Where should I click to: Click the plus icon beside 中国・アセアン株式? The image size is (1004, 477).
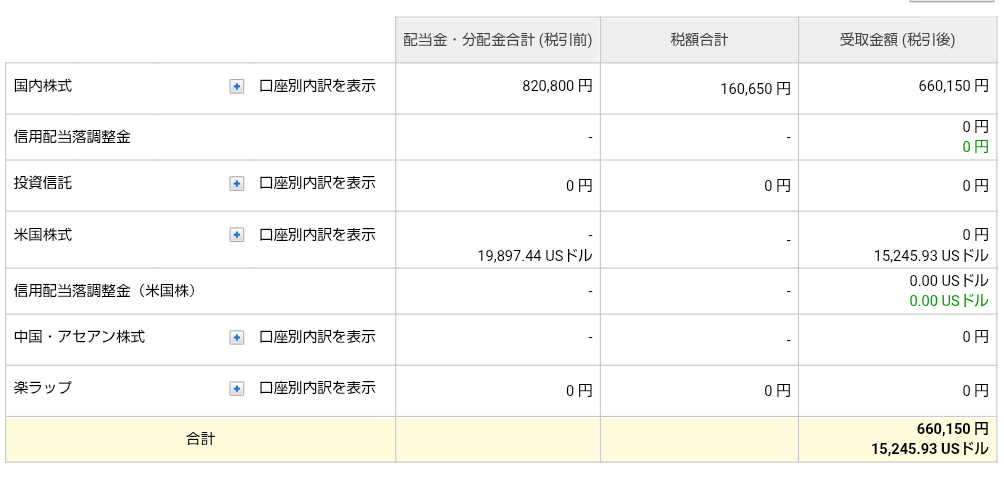click(237, 338)
